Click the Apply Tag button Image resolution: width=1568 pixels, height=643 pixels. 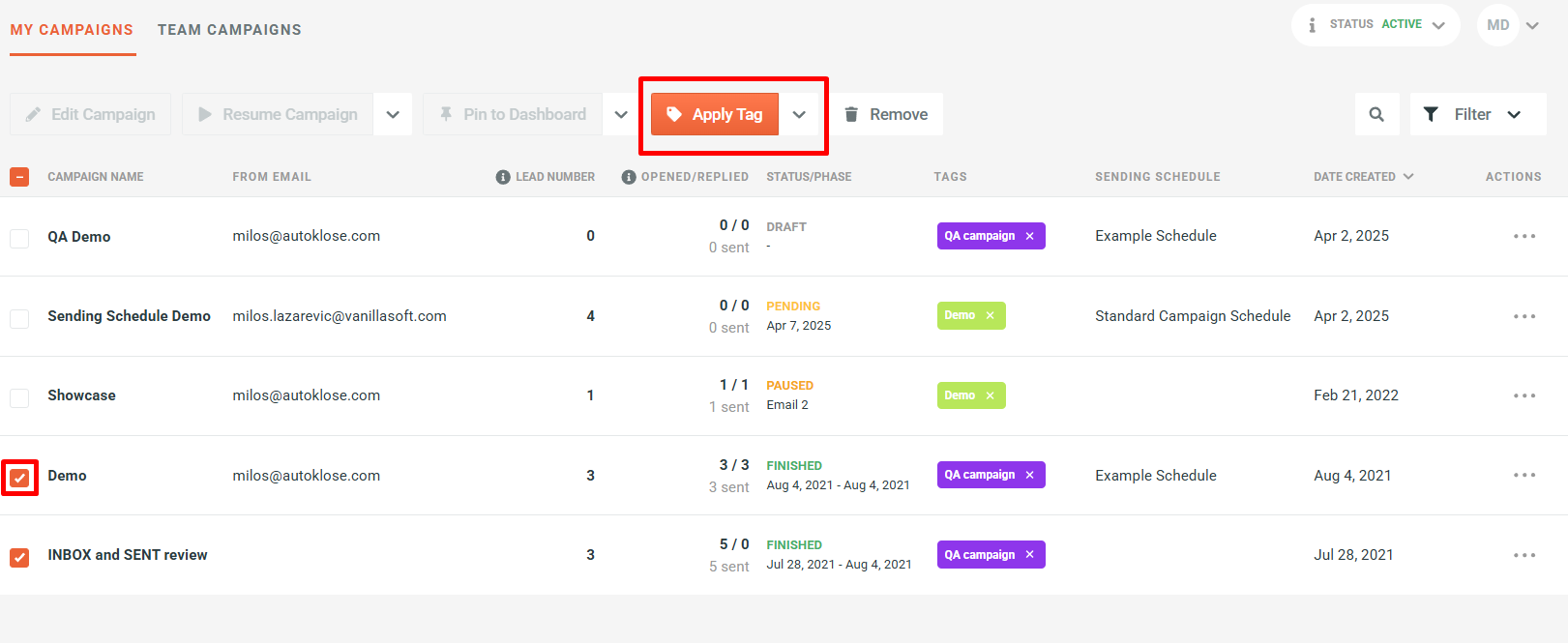(x=715, y=114)
